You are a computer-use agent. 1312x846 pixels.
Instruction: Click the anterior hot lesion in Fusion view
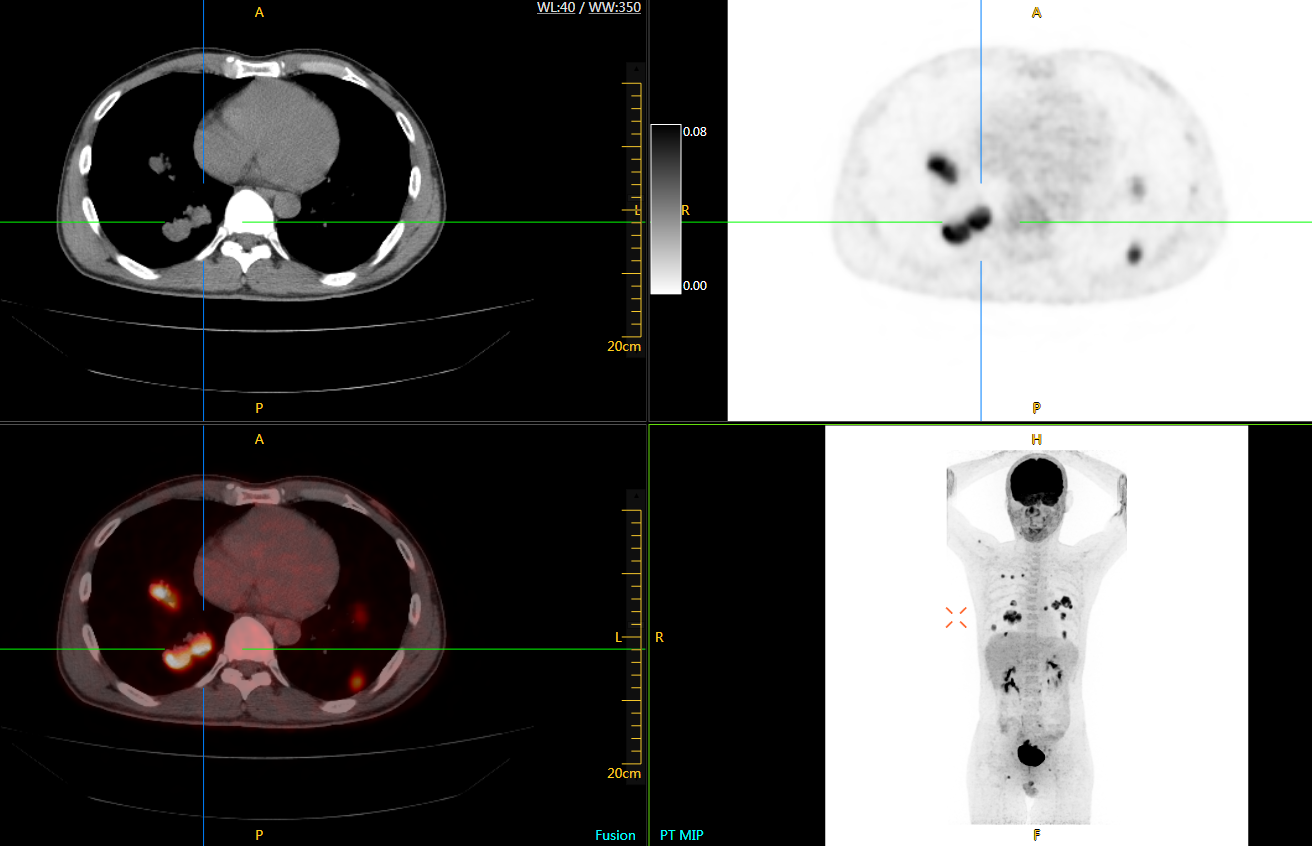coord(163,594)
